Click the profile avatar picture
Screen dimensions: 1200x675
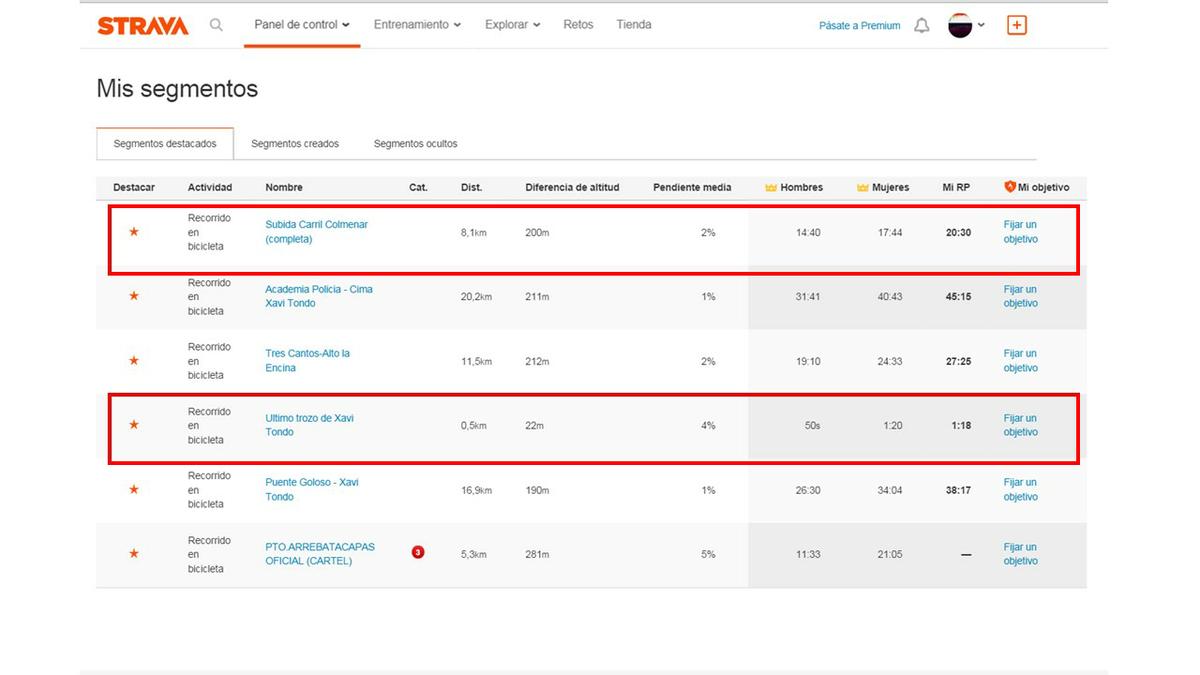(960, 26)
